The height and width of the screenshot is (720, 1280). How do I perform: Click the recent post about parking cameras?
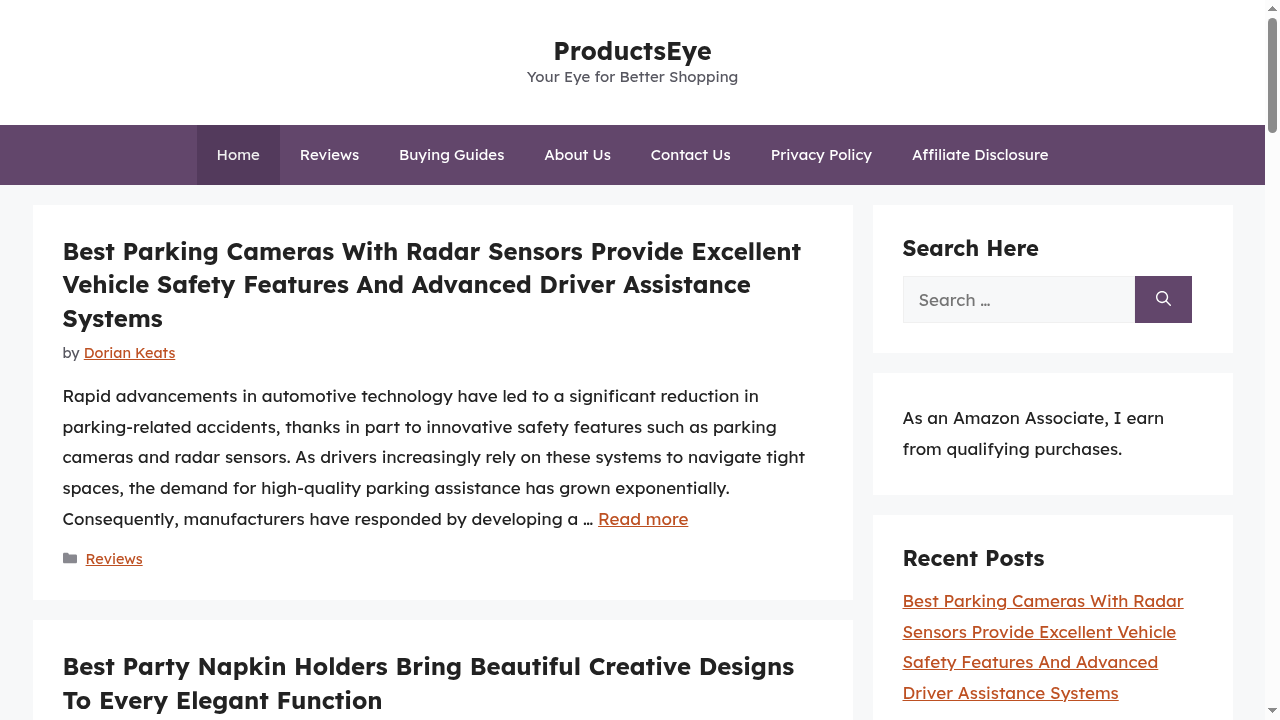1042,646
